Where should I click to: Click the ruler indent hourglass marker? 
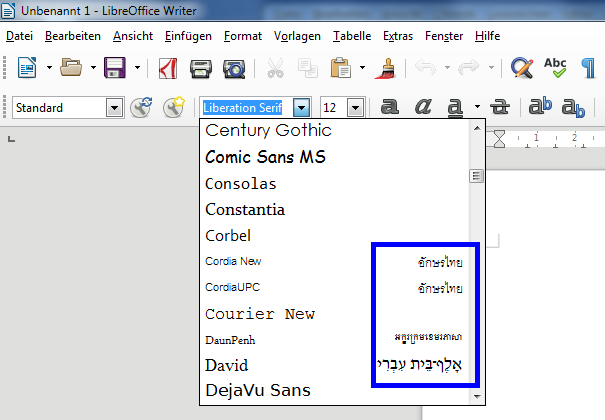click(x=499, y=139)
